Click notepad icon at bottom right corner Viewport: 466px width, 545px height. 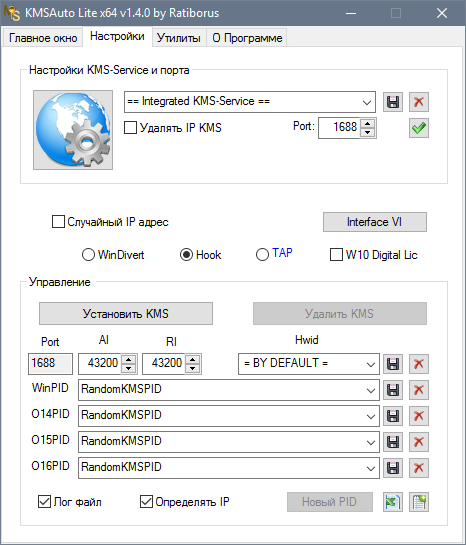click(419, 502)
